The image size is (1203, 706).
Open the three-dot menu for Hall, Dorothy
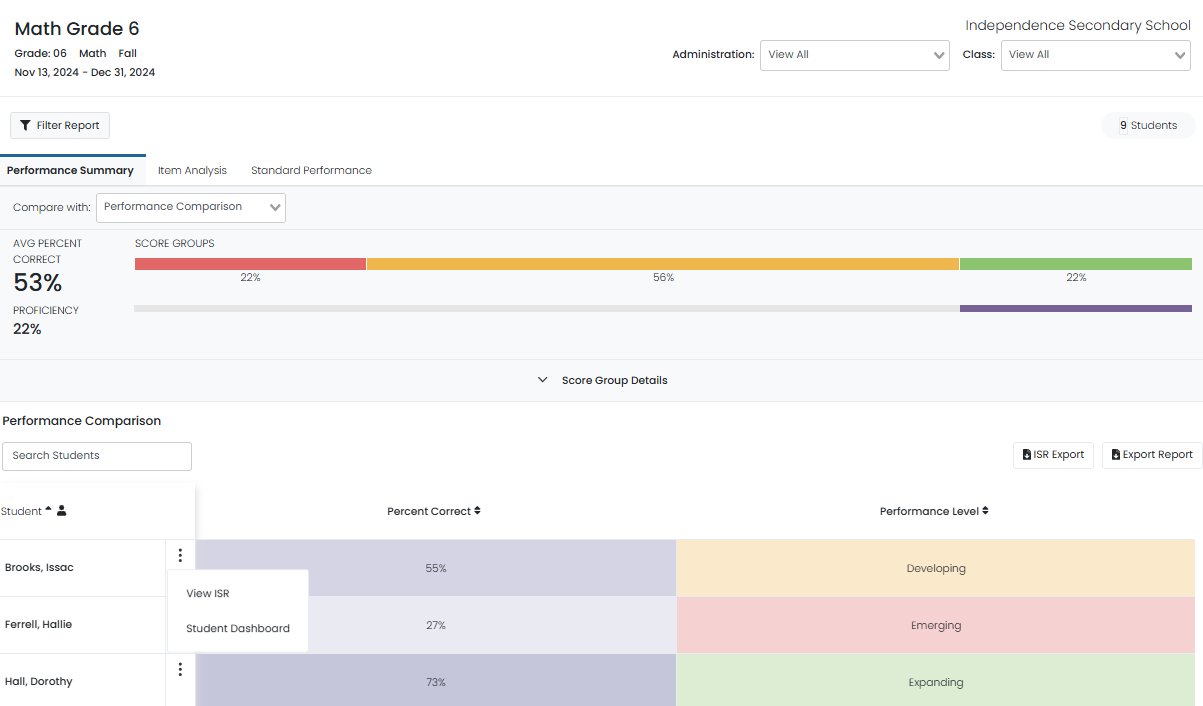tap(180, 668)
